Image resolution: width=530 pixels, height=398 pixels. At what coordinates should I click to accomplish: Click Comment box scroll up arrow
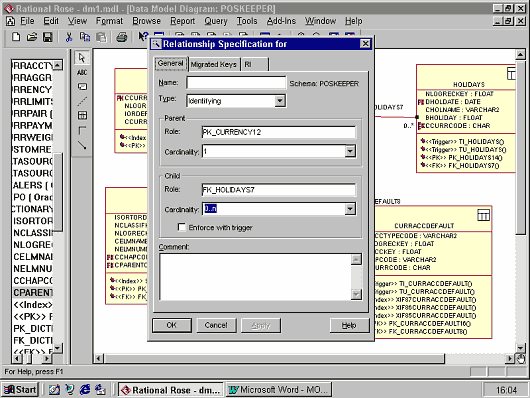pyautogui.click(x=356, y=259)
